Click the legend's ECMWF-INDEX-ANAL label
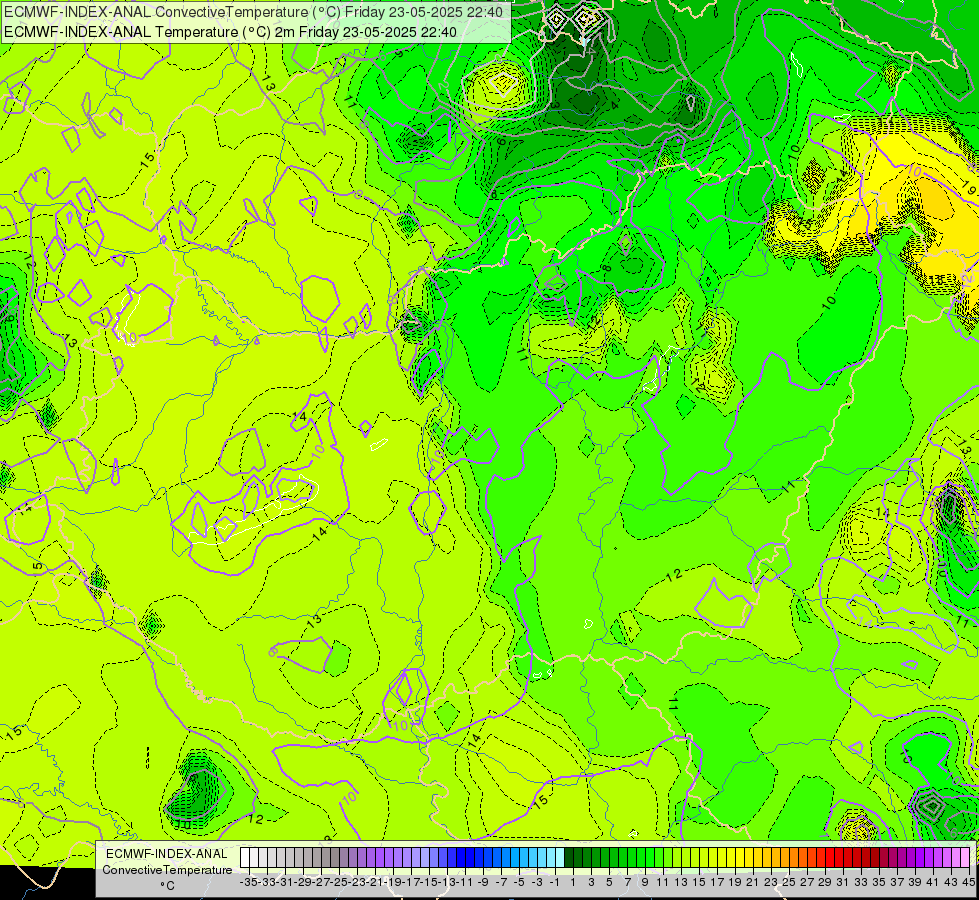The width and height of the screenshot is (979, 900). click(167, 854)
